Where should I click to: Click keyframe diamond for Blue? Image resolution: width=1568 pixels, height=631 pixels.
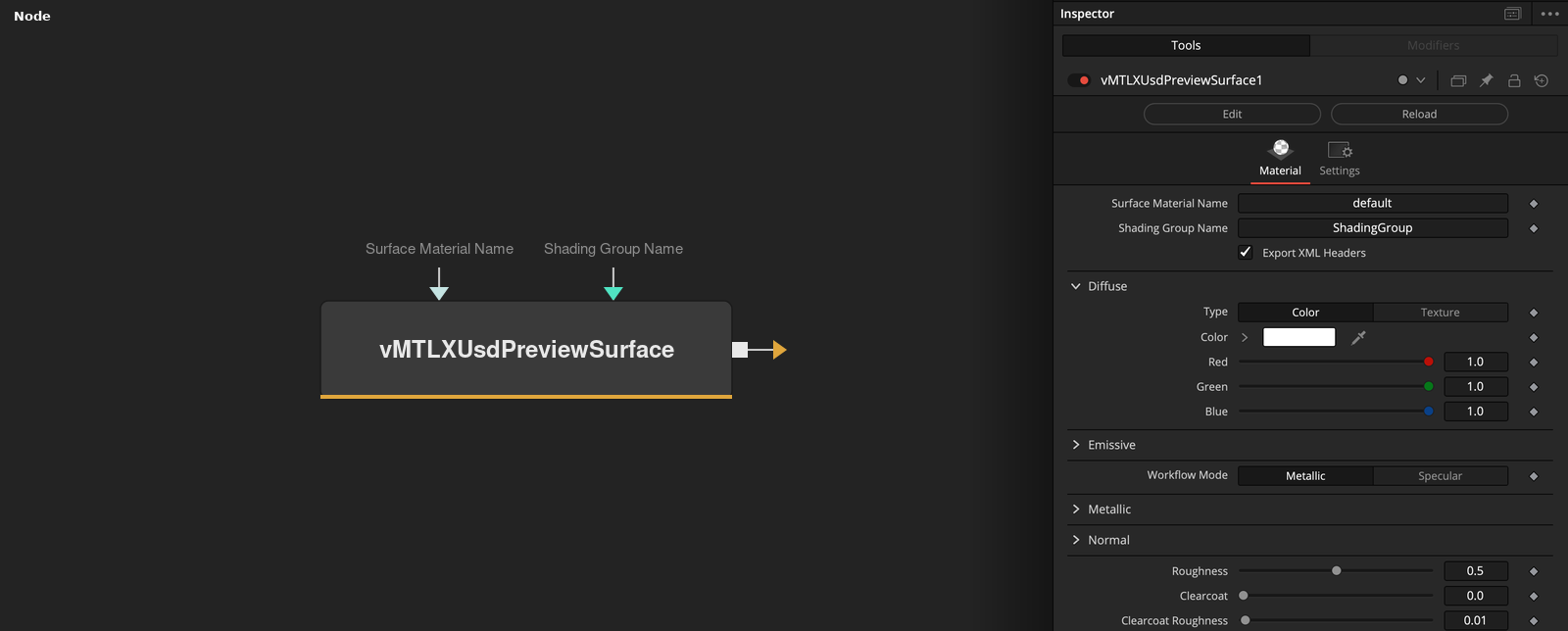1534,413
